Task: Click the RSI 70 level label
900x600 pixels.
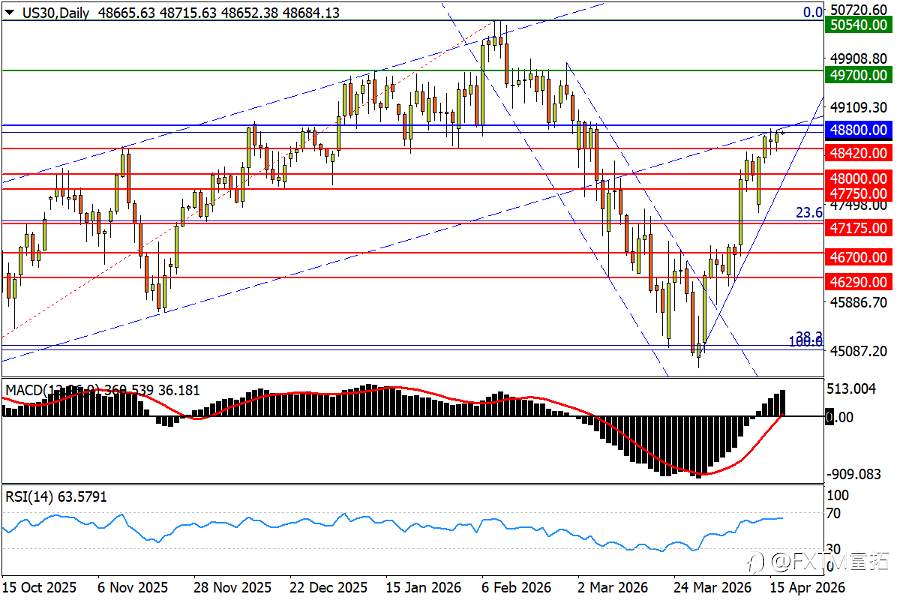Action: pos(832,513)
